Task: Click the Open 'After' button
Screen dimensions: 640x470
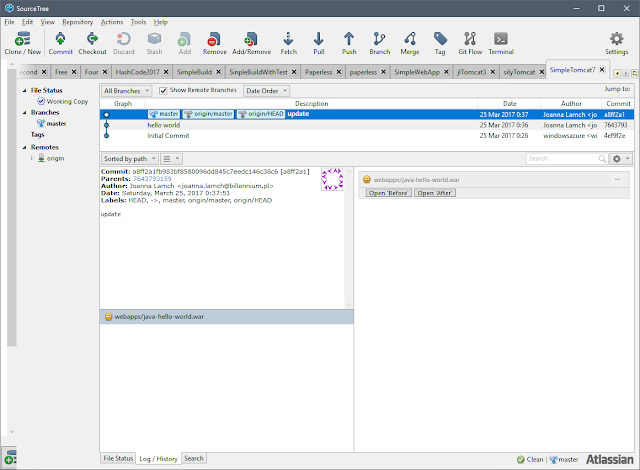Action: pyautogui.click(x=435, y=193)
